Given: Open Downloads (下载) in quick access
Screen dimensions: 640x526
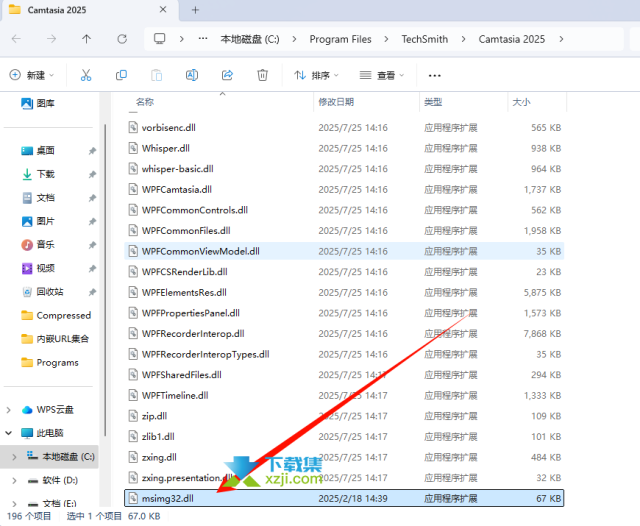Looking at the screenshot, I should (38, 174).
